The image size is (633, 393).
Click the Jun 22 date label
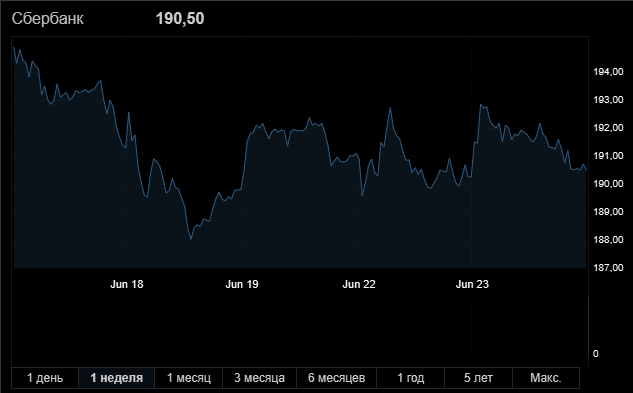tap(359, 284)
